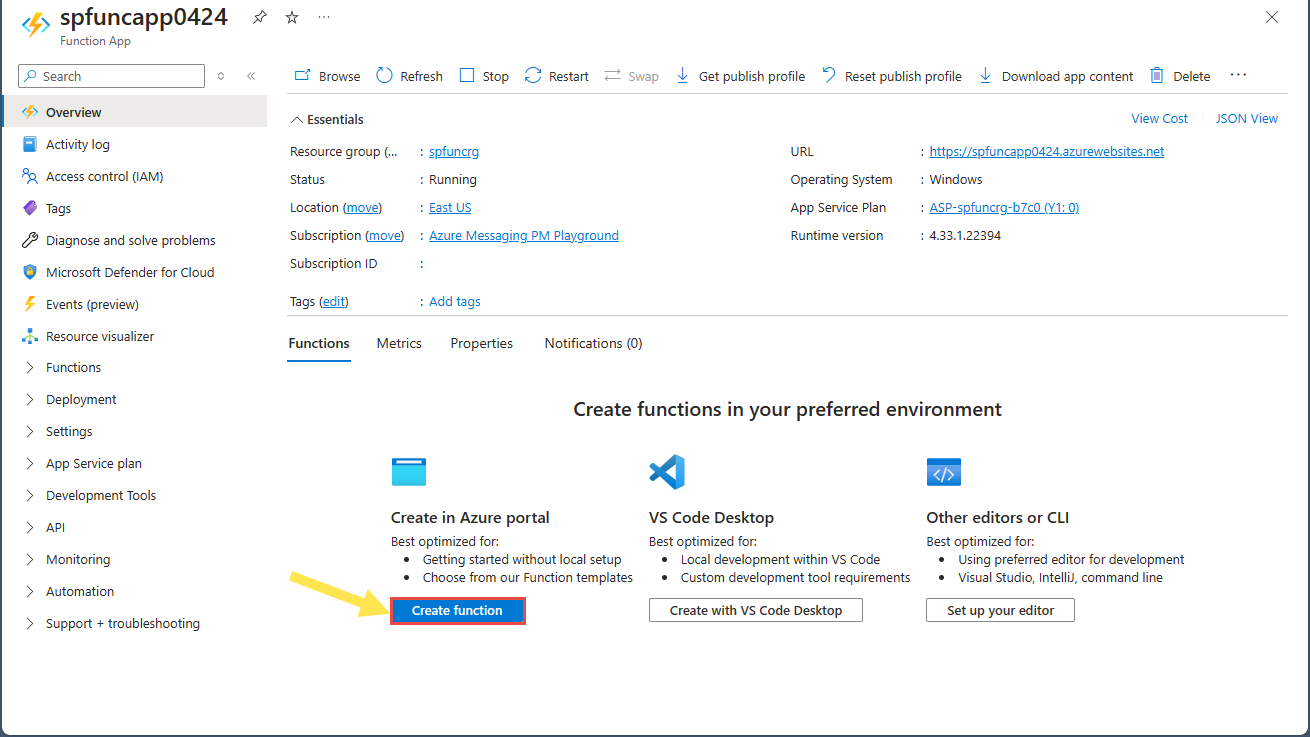Screen dimensions: 1310x737
Task: Click the Browse toolbar icon
Action: pos(302,76)
